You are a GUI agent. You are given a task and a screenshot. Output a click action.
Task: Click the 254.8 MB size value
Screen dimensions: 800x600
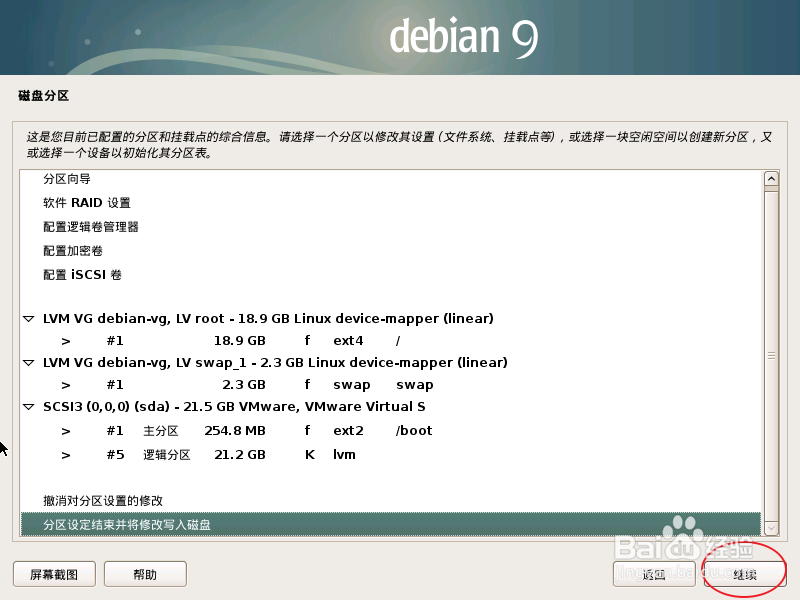[x=235, y=431]
